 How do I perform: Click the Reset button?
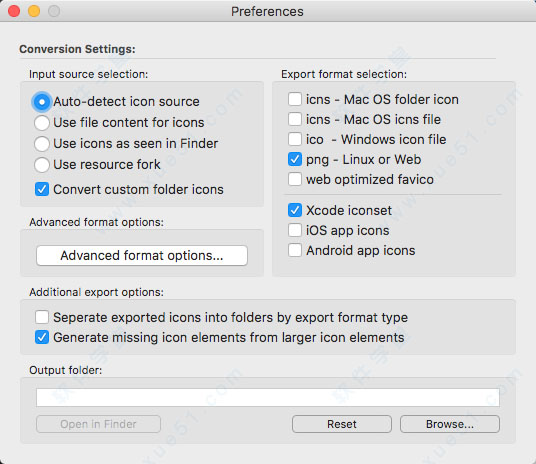(342, 424)
